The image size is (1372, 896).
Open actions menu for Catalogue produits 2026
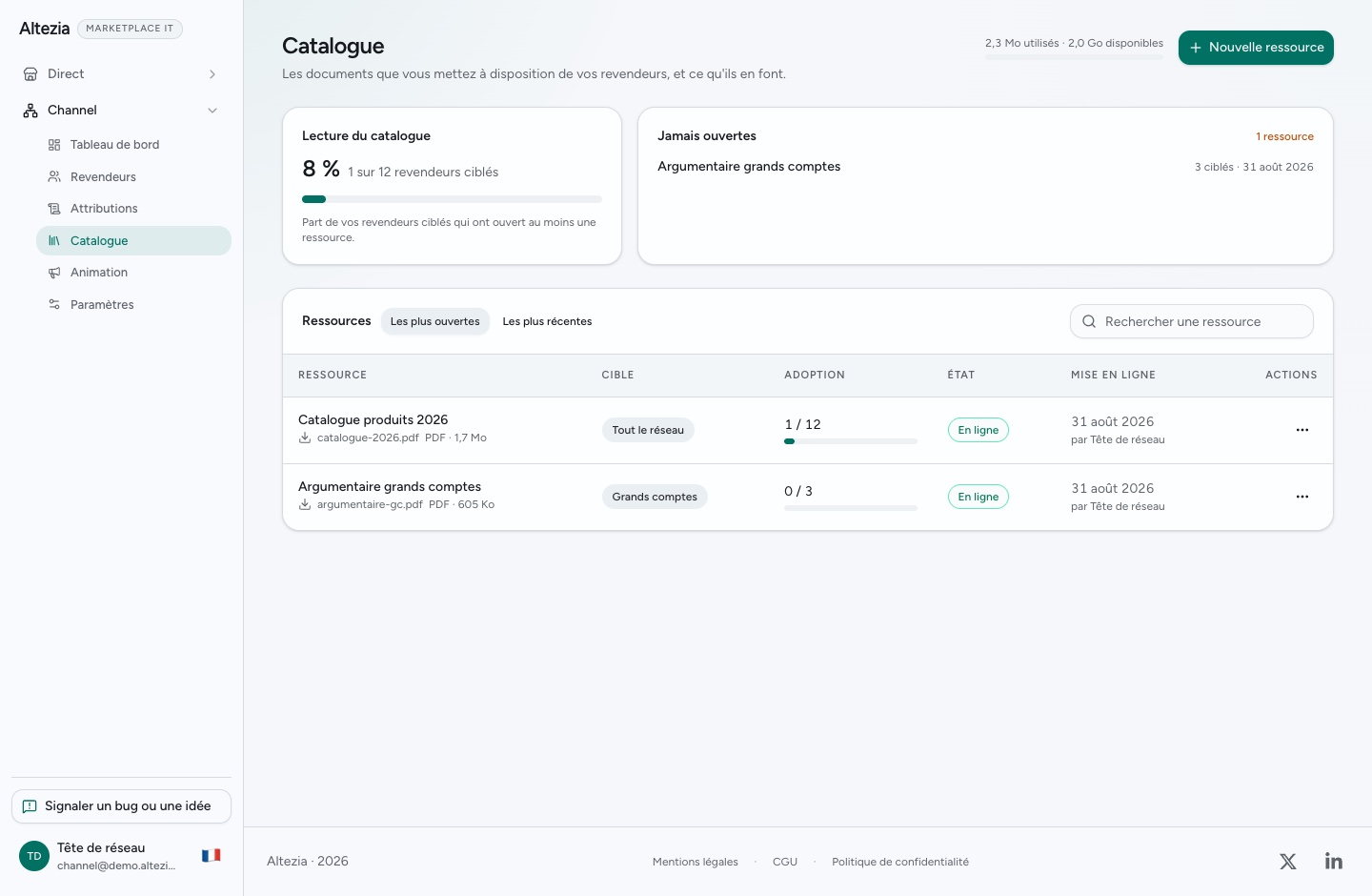[1302, 430]
